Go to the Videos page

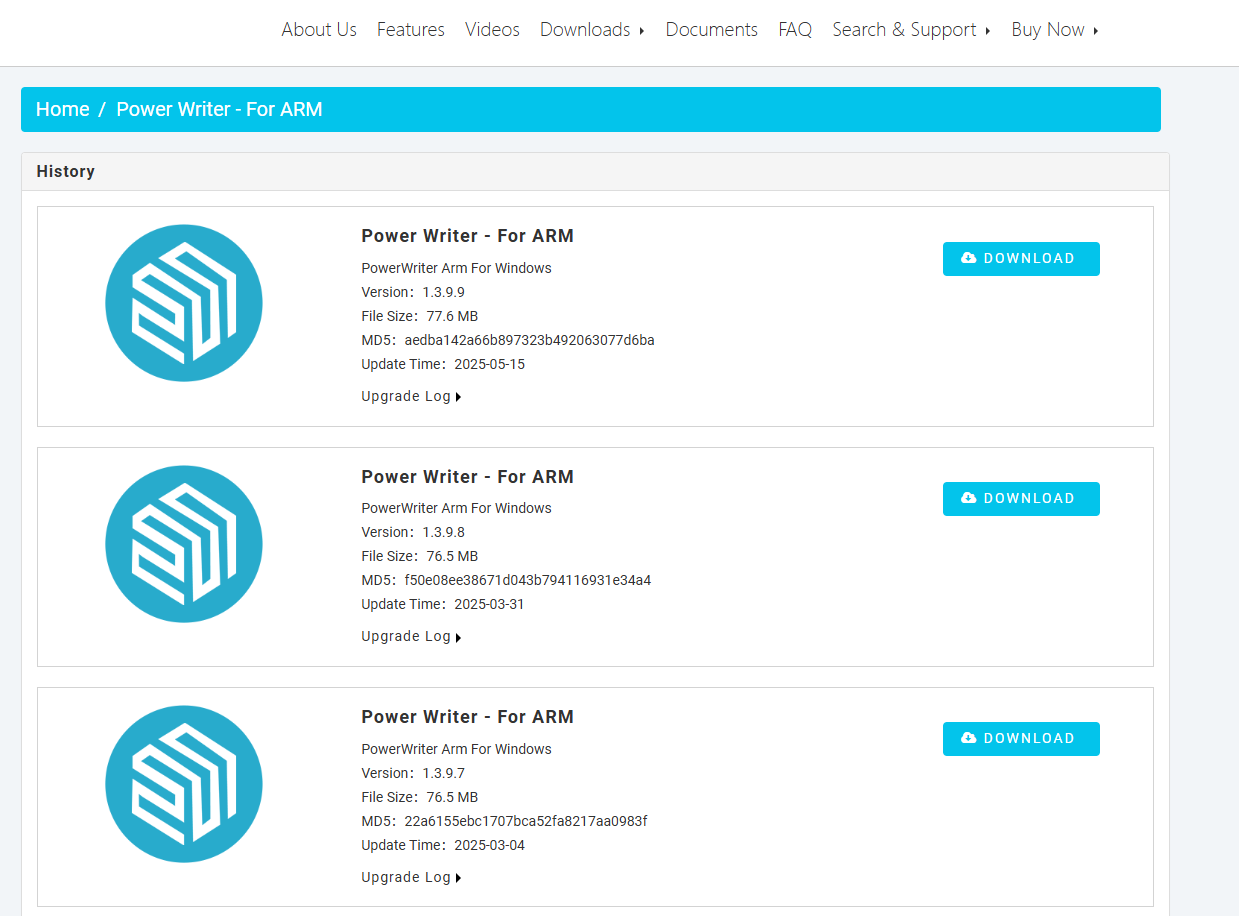(x=492, y=30)
